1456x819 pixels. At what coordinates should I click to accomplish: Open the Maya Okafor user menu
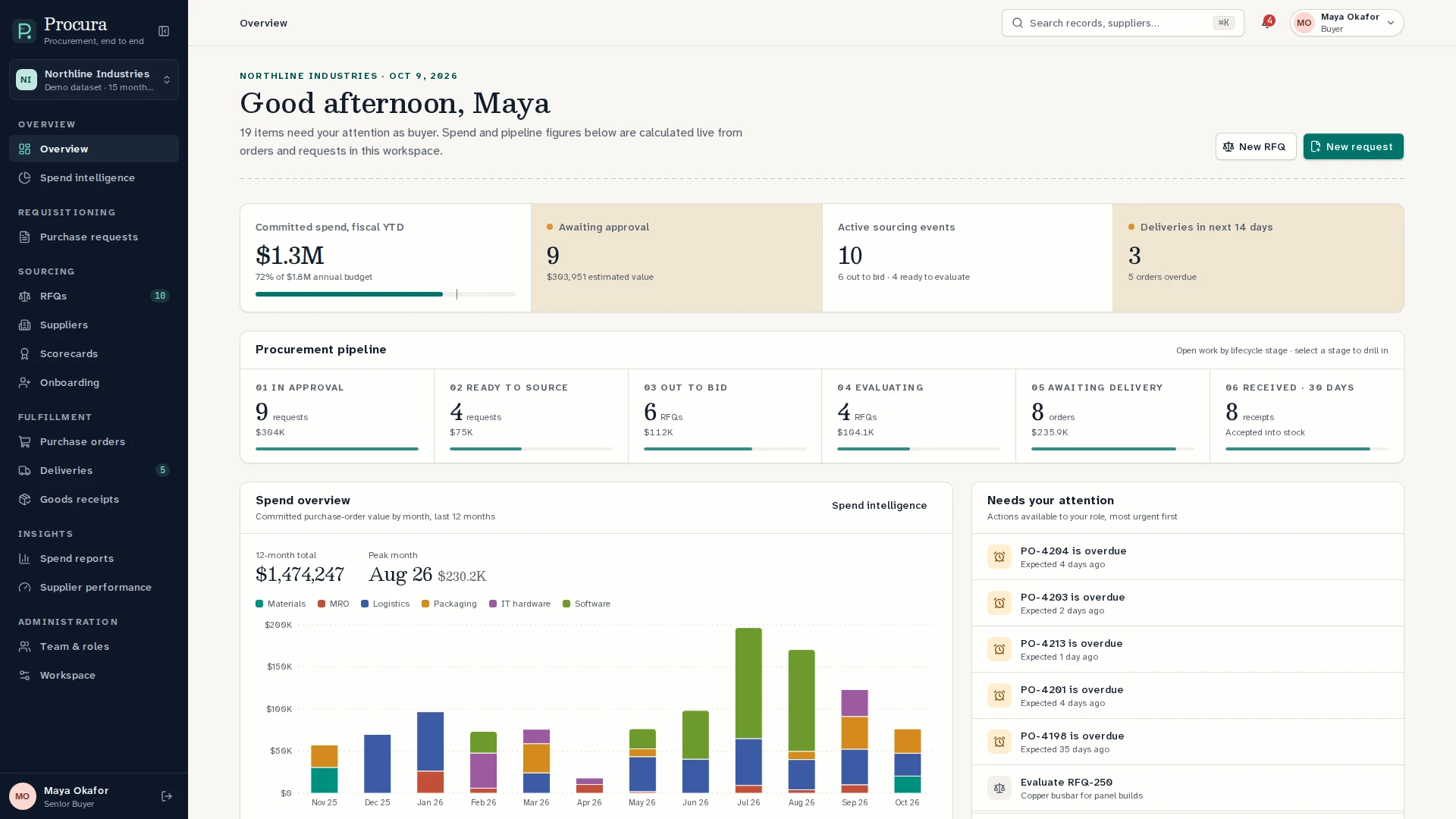click(1347, 23)
